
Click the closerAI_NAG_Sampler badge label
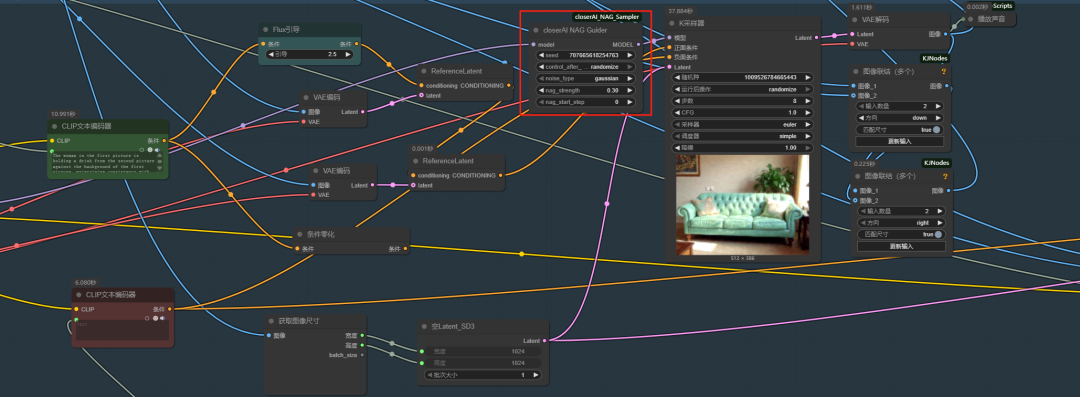click(x=607, y=17)
